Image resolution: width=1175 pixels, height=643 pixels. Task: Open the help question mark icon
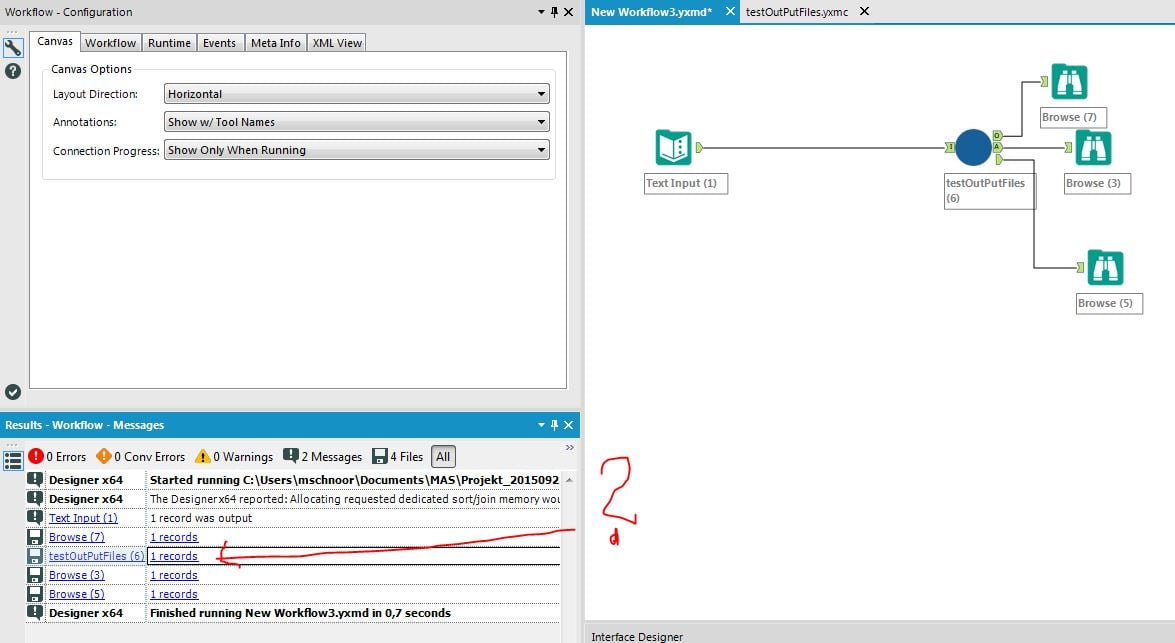(x=13, y=70)
